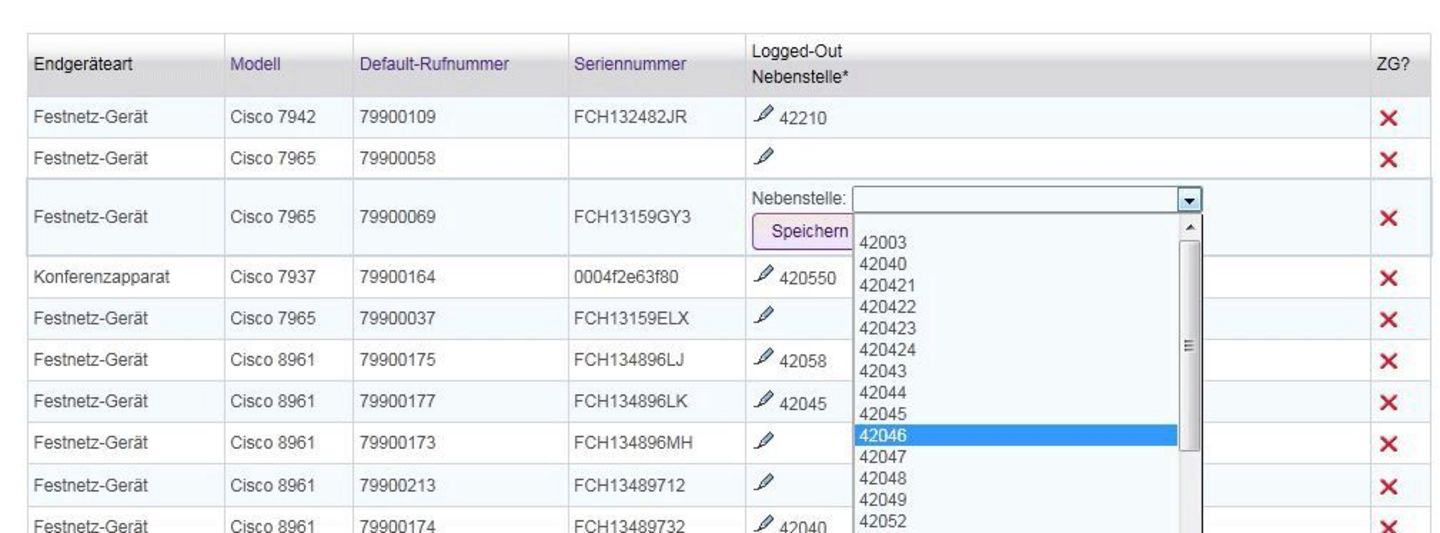1440x533 pixels.
Task: Delete red X for row 79900069
Action: click(1388, 218)
